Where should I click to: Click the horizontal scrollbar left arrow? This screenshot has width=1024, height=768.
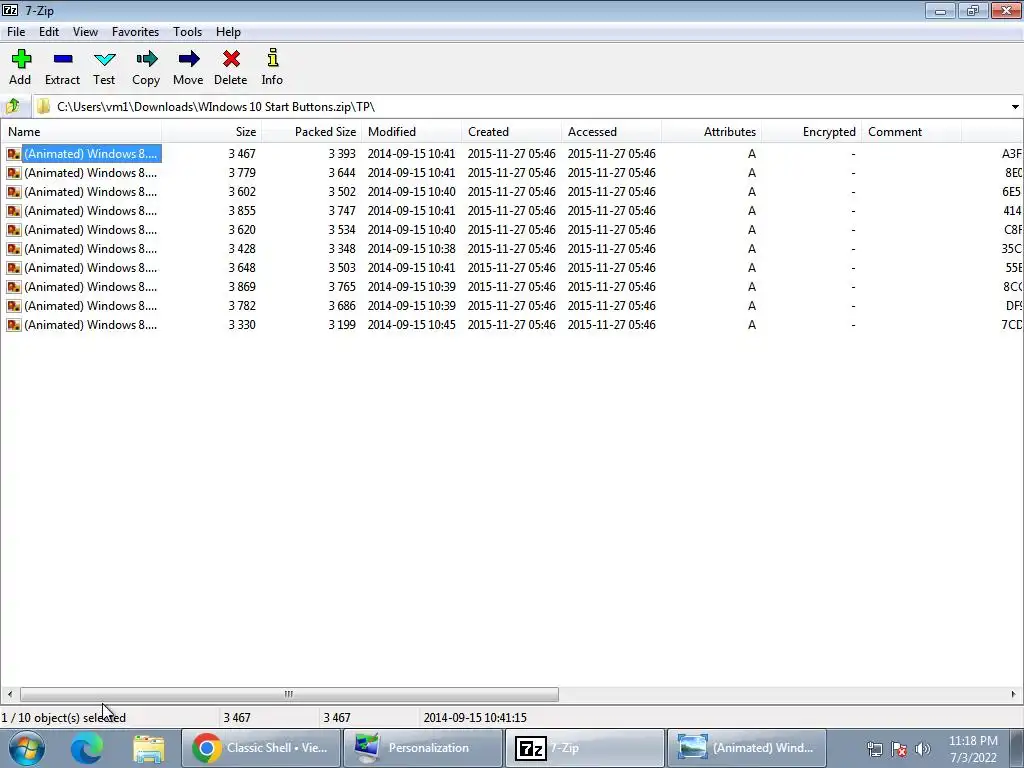(9, 694)
